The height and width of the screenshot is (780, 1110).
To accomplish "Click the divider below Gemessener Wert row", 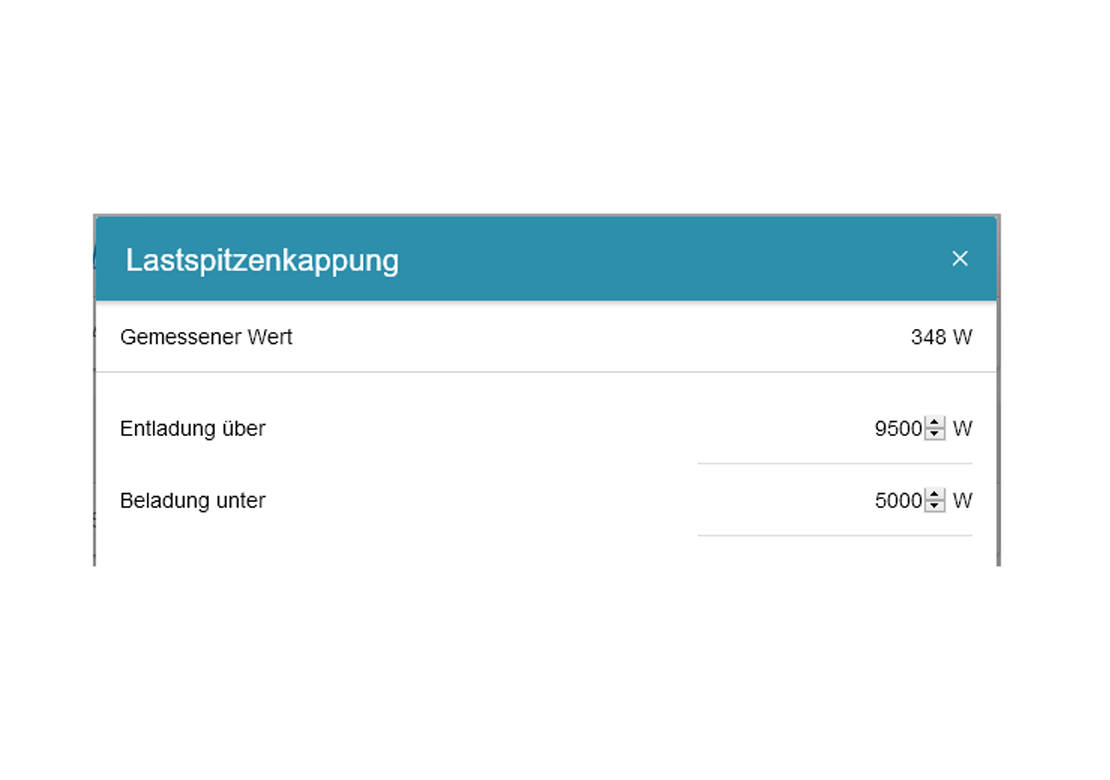I will 546,372.
